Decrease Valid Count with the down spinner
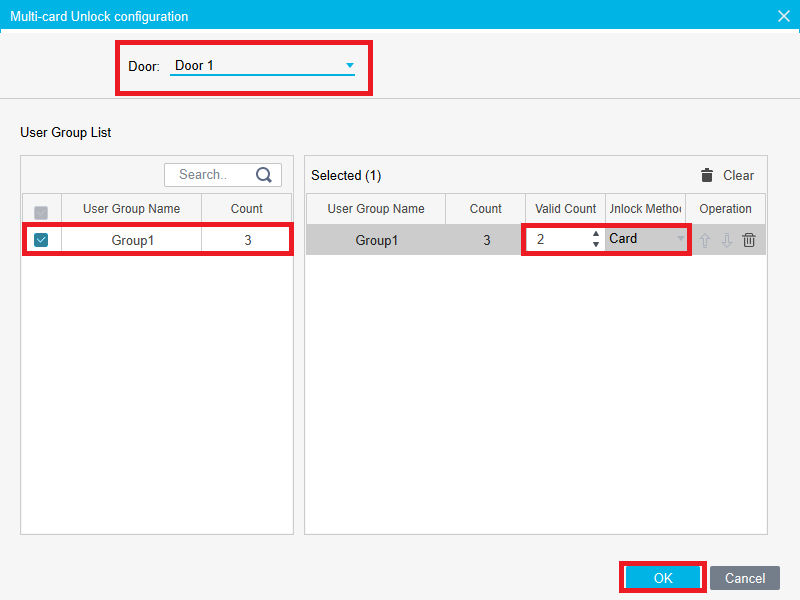Image resolution: width=800 pixels, height=600 pixels. point(596,244)
